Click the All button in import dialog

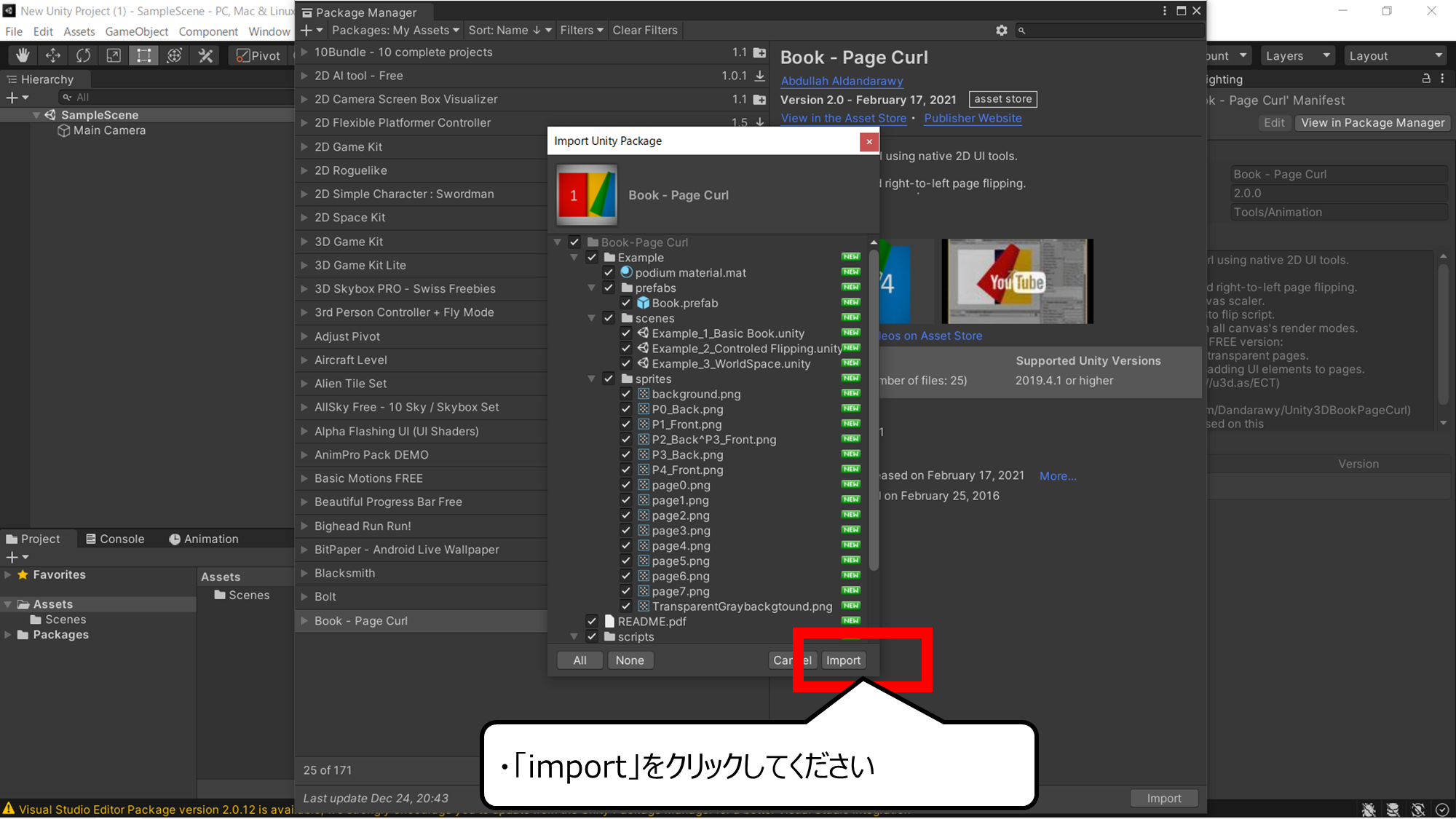tap(579, 660)
